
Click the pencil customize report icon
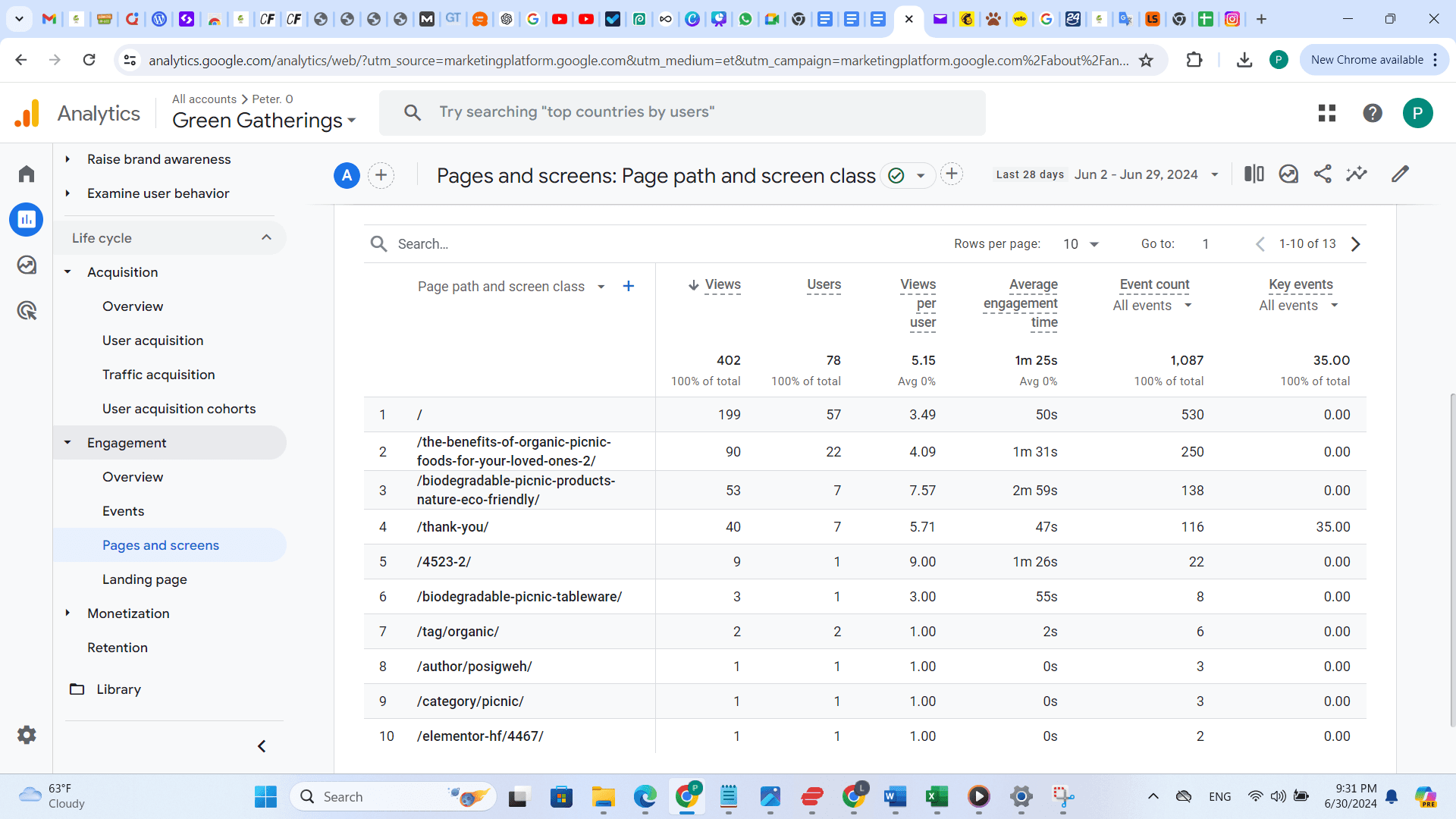1400,174
